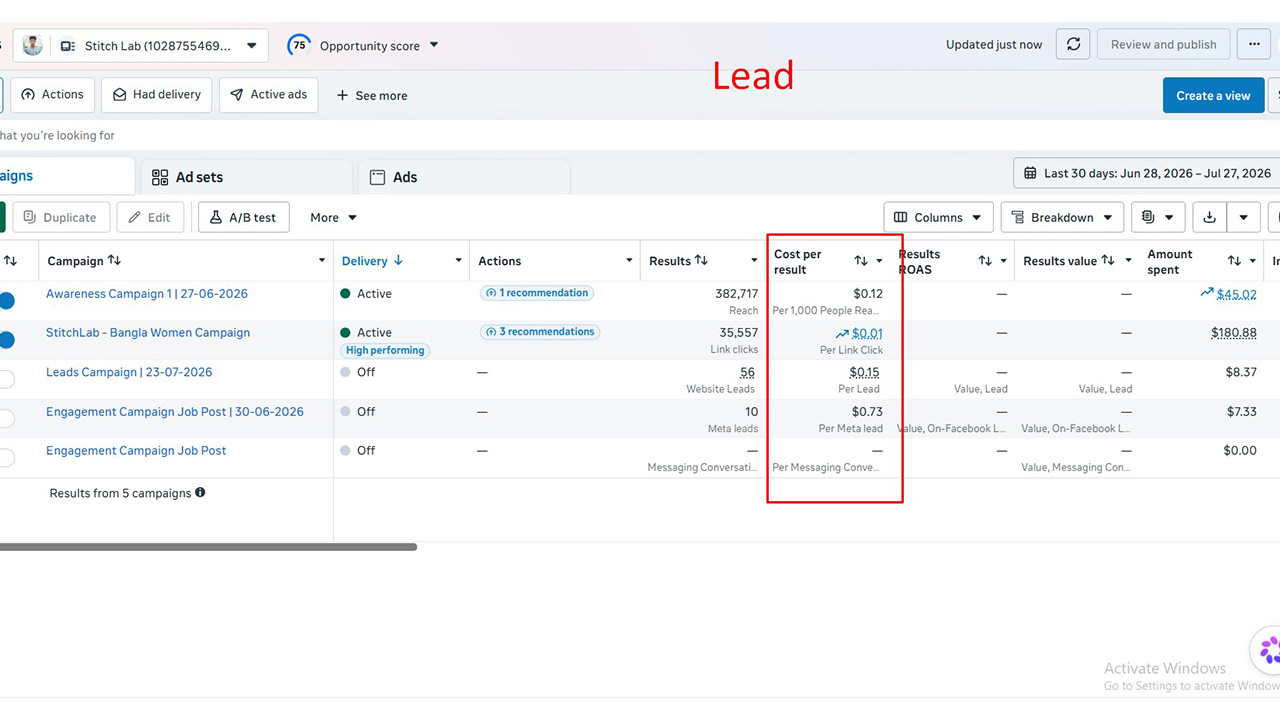The width and height of the screenshot is (1280, 720).
Task: Click the Duplicate button
Action: [x=60, y=217]
